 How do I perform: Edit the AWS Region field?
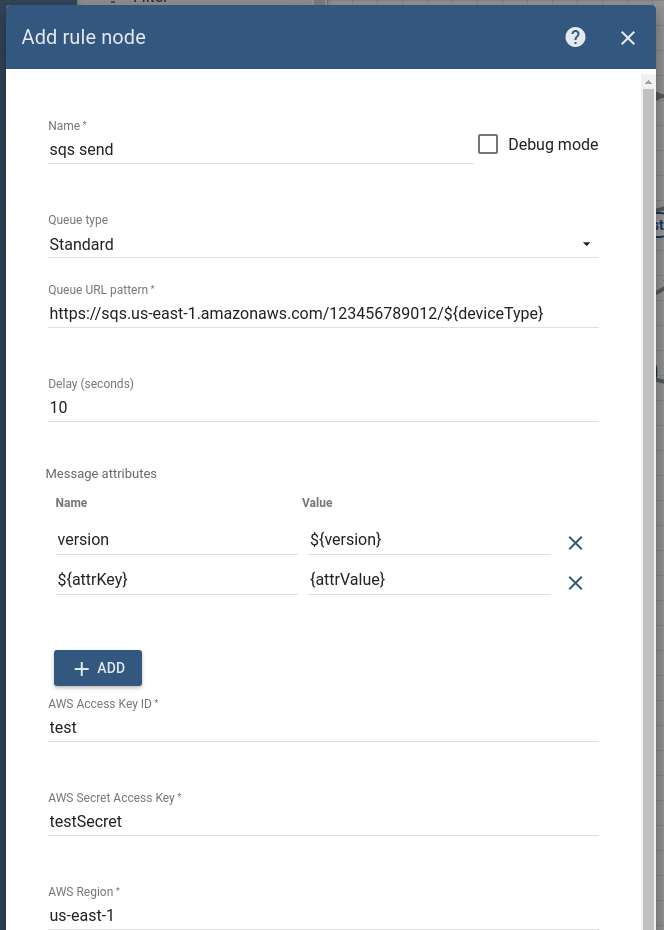[x=322, y=915]
